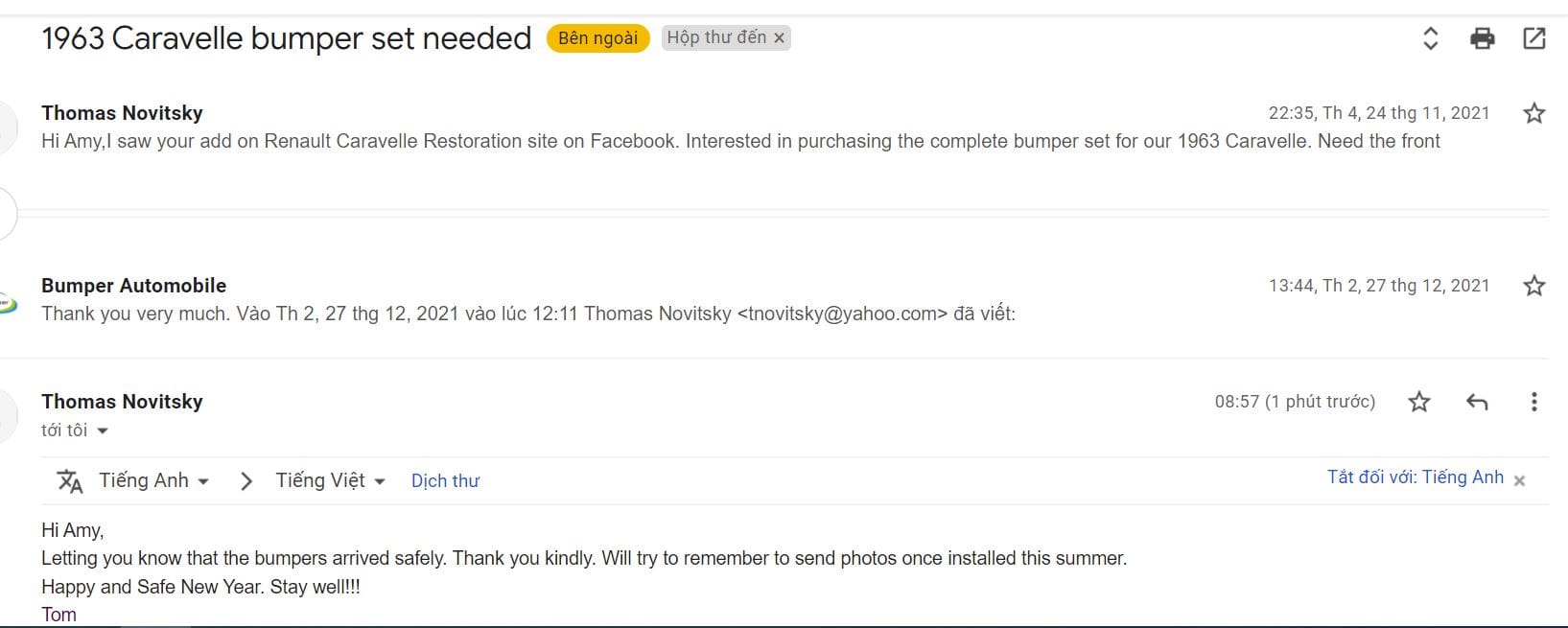Click the translate icon beside Tiếng Anh
The height and width of the screenshot is (628, 1568).
pos(70,480)
